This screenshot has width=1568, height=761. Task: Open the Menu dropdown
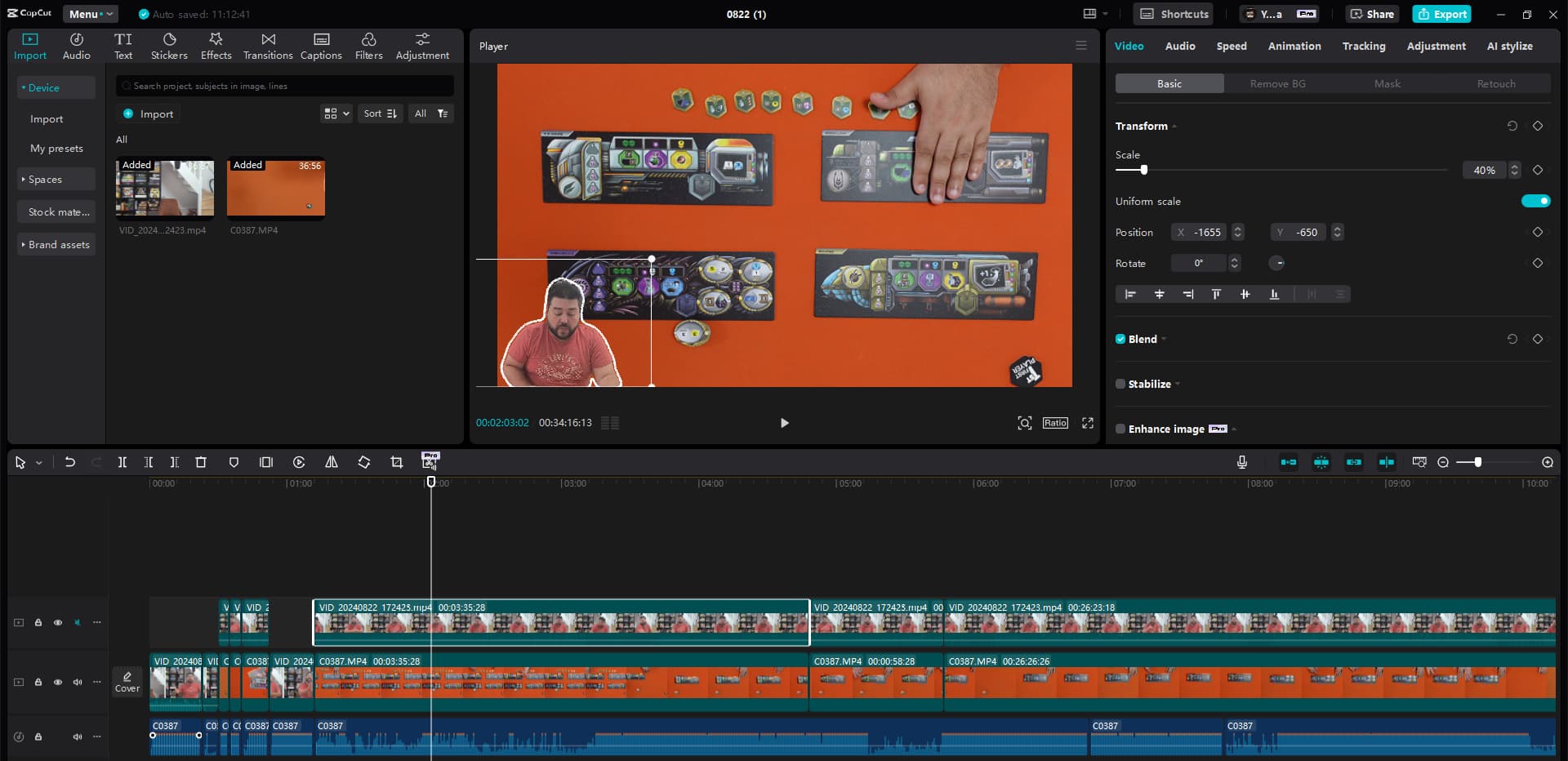click(x=91, y=14)
